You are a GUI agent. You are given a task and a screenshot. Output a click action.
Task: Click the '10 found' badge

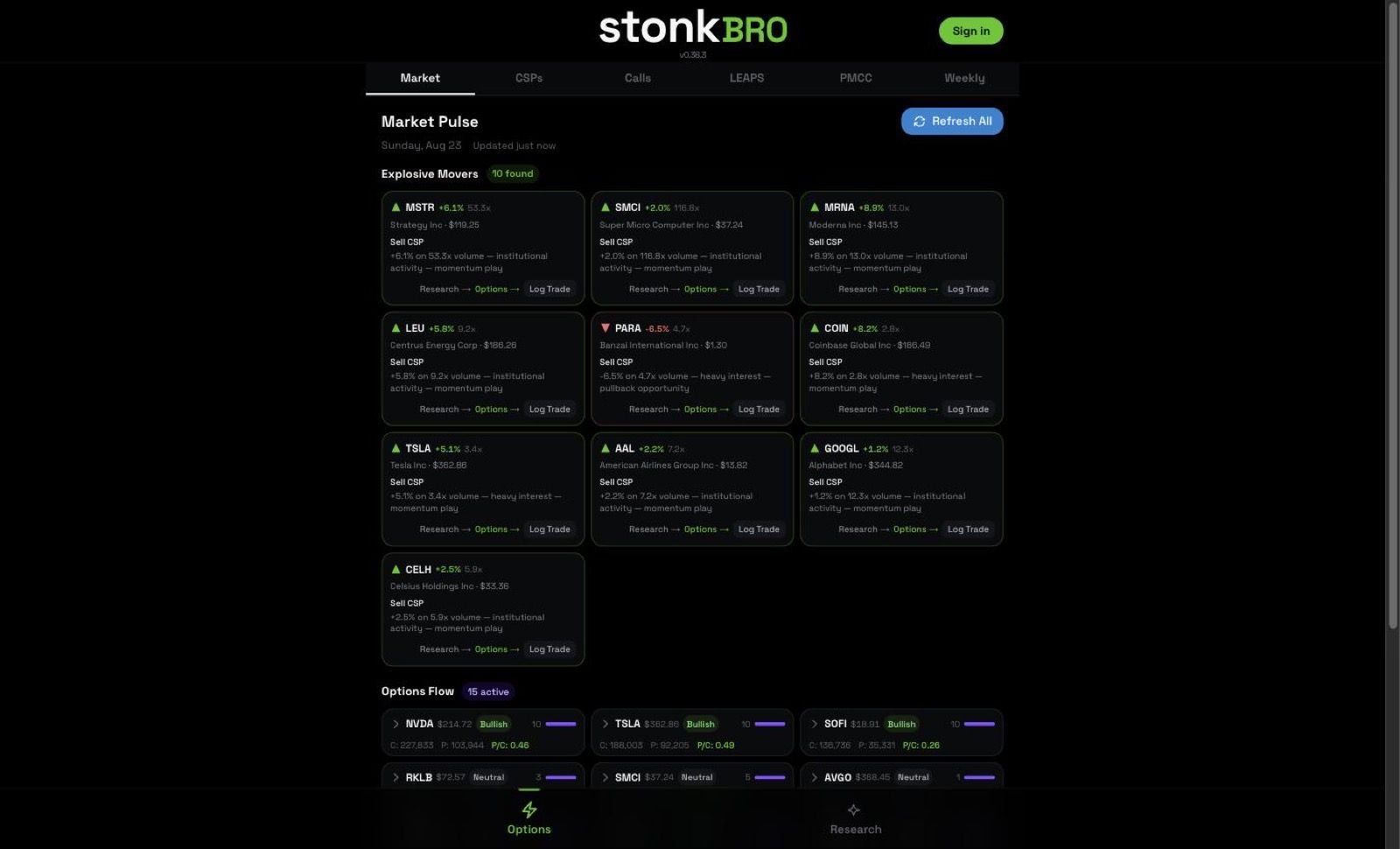point(512,173)
